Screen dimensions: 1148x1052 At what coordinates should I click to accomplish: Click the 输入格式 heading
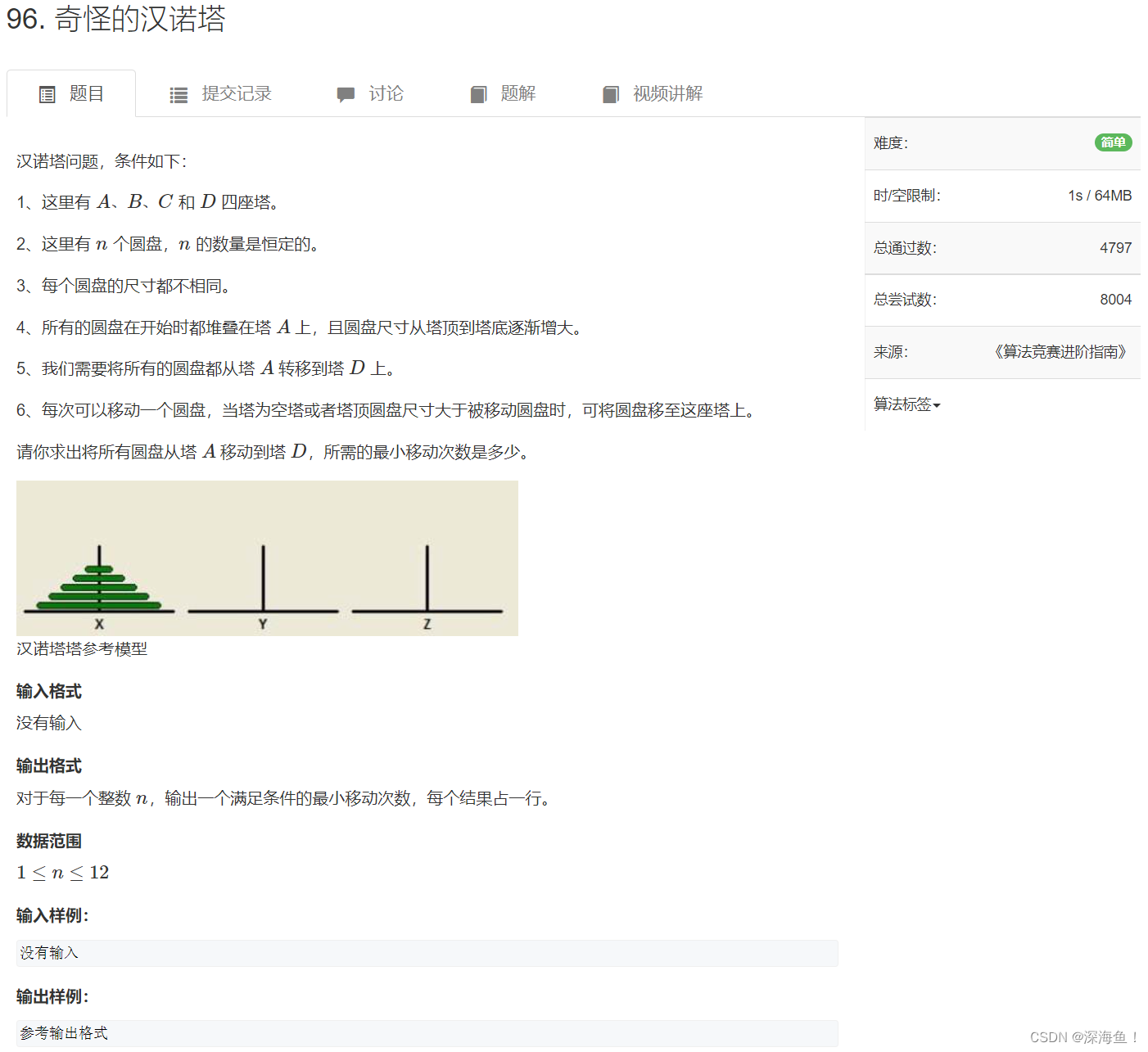pyautogui.click(x=49, y=692)
